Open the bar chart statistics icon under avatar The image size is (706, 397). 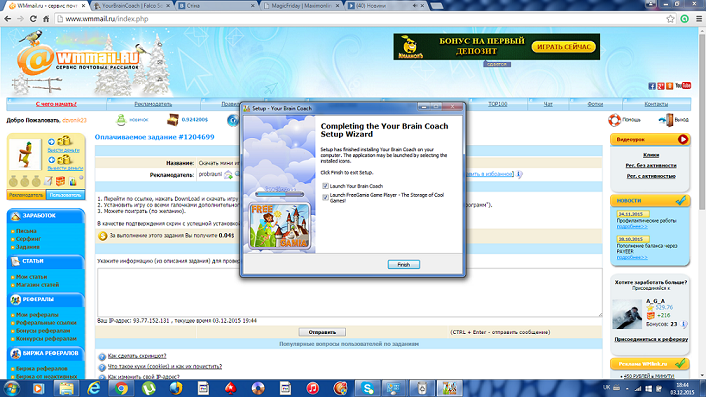72,181
